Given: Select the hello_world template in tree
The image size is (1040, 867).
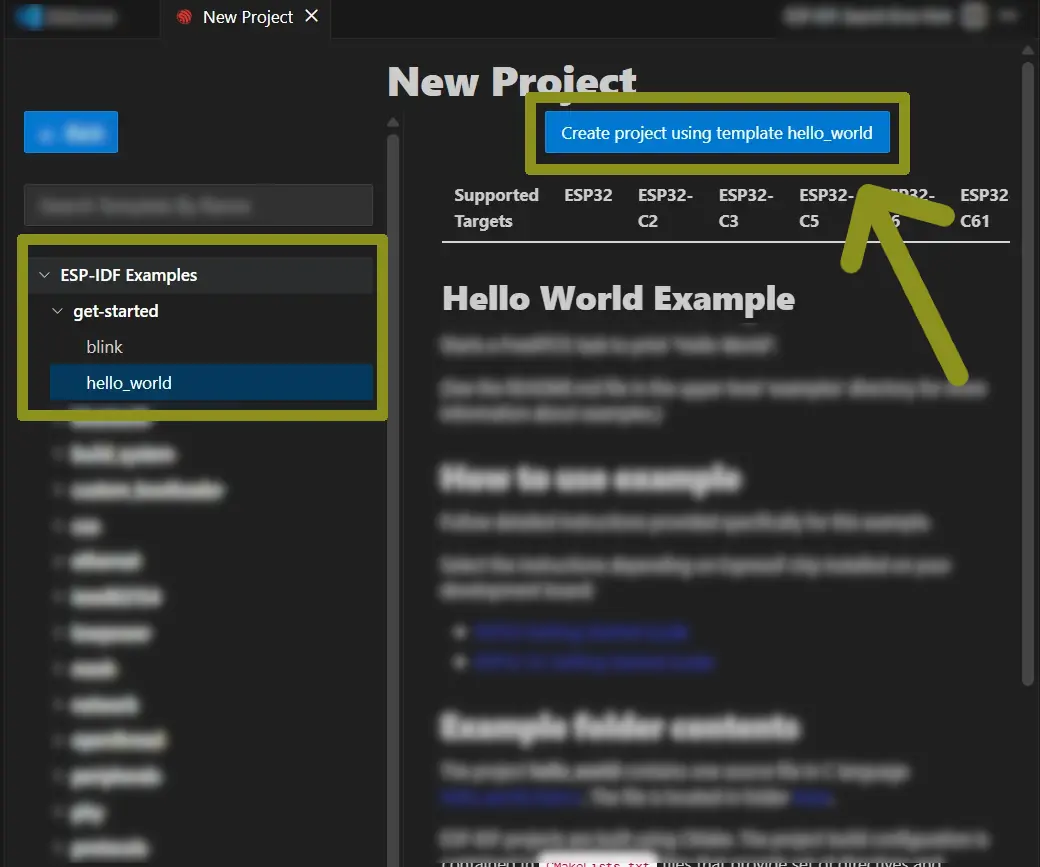Looking at the screenshot, I should click(x=129, y=383).
